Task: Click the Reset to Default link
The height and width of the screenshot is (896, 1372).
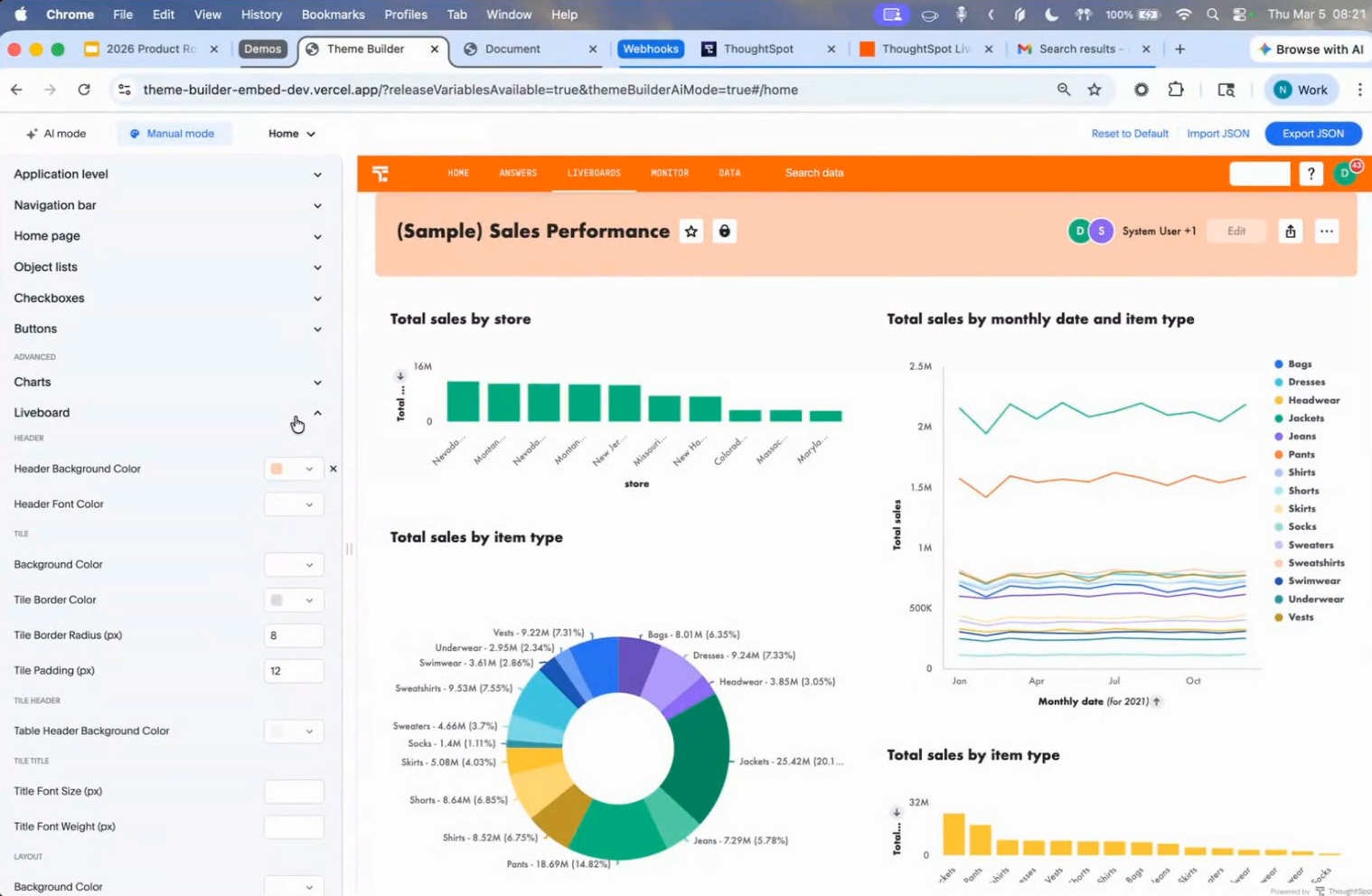Action: coord(1129,134)
